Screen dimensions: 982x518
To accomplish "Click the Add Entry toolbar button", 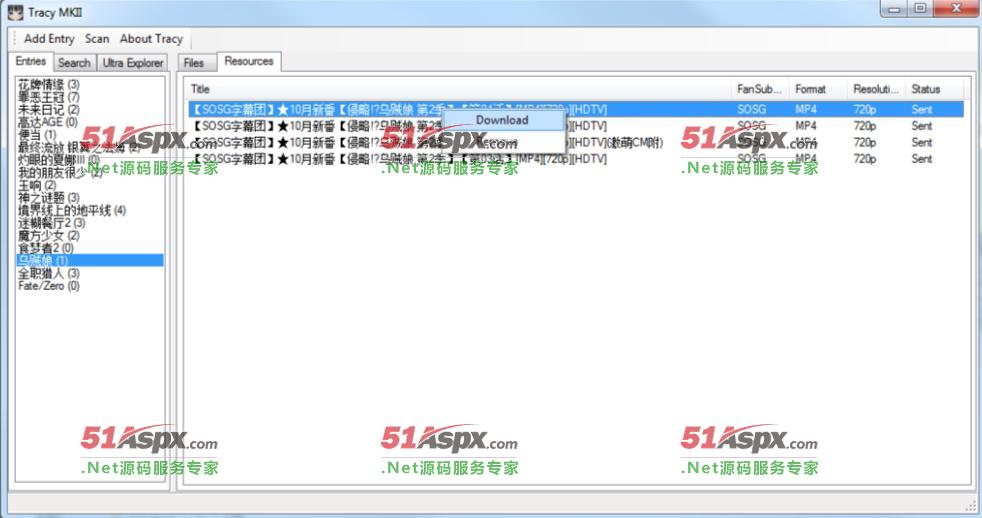I will 49,39.
